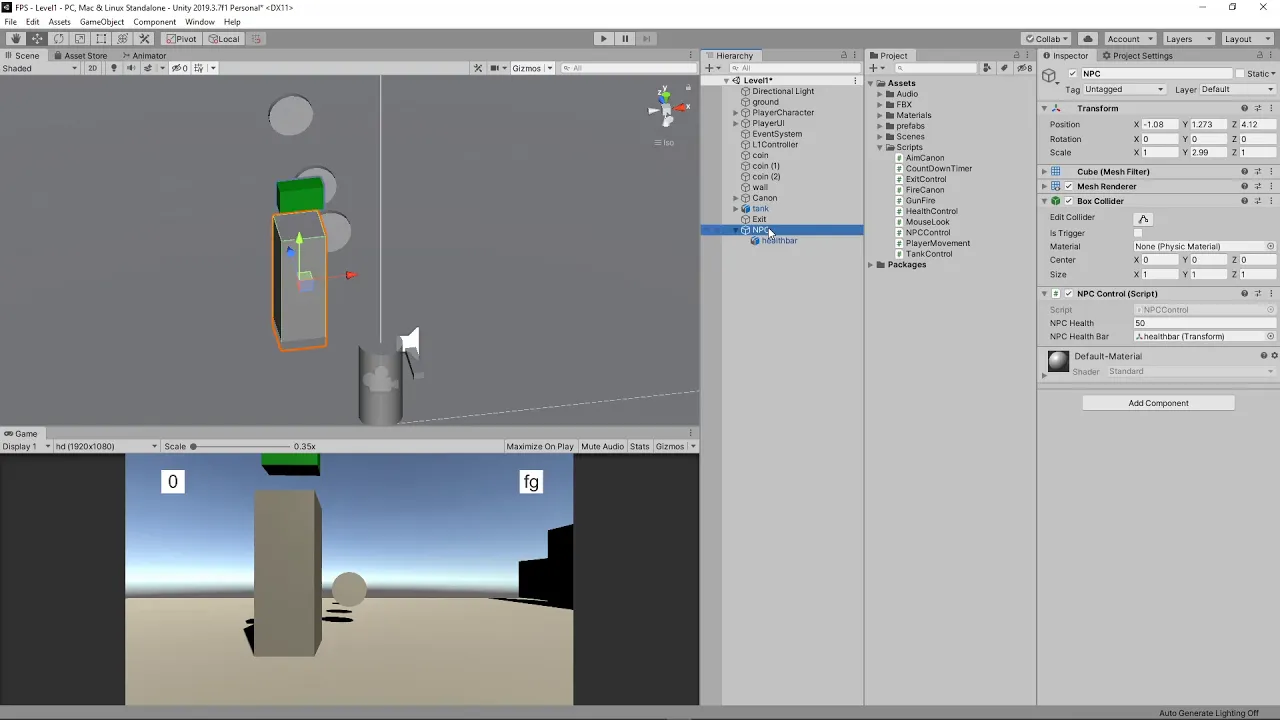This screenshot has height=720, width=1280.
Task: Open the Tag dropdown showing Untagged
Action: tap(1125, 90)
